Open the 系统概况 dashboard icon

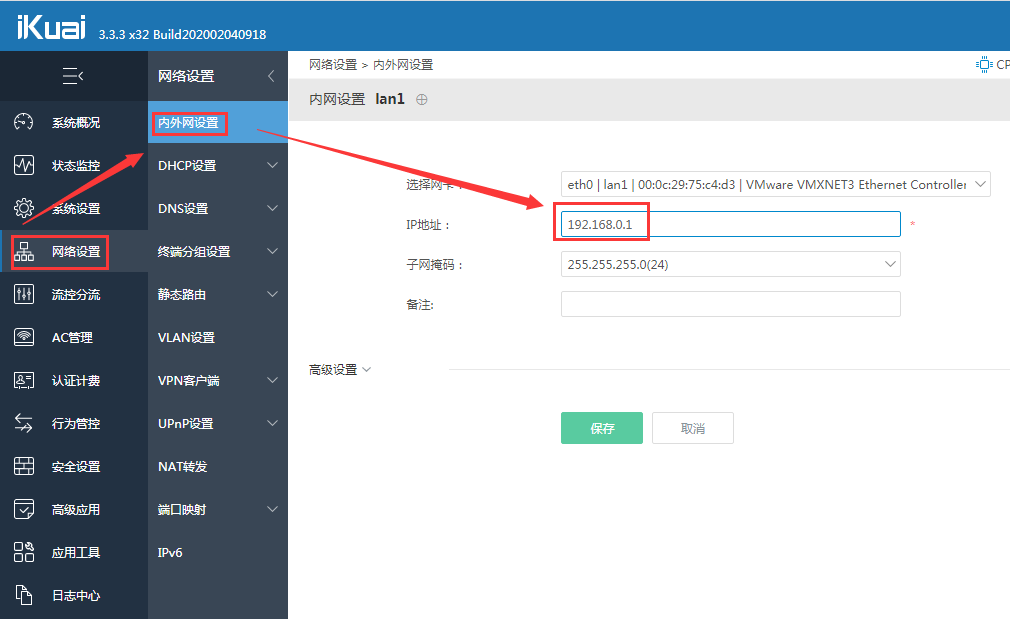[22, 122]
